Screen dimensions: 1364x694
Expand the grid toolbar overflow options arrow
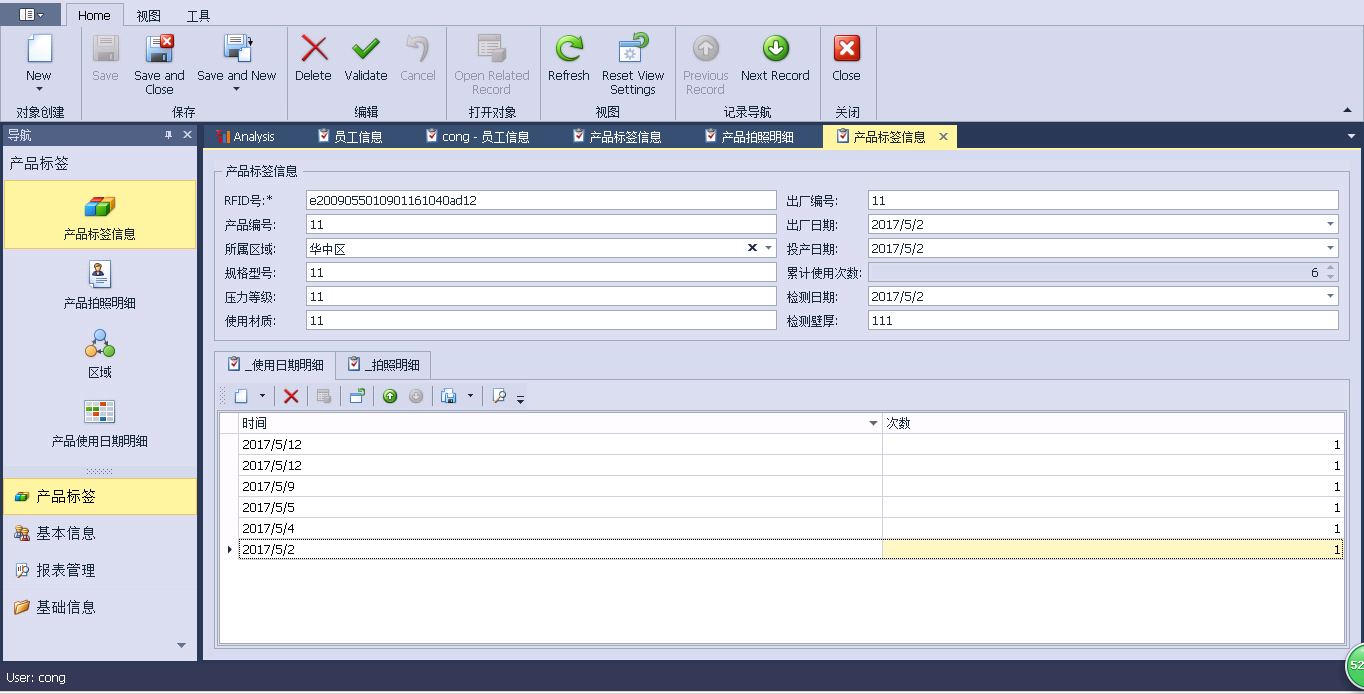tap(520, 398)
